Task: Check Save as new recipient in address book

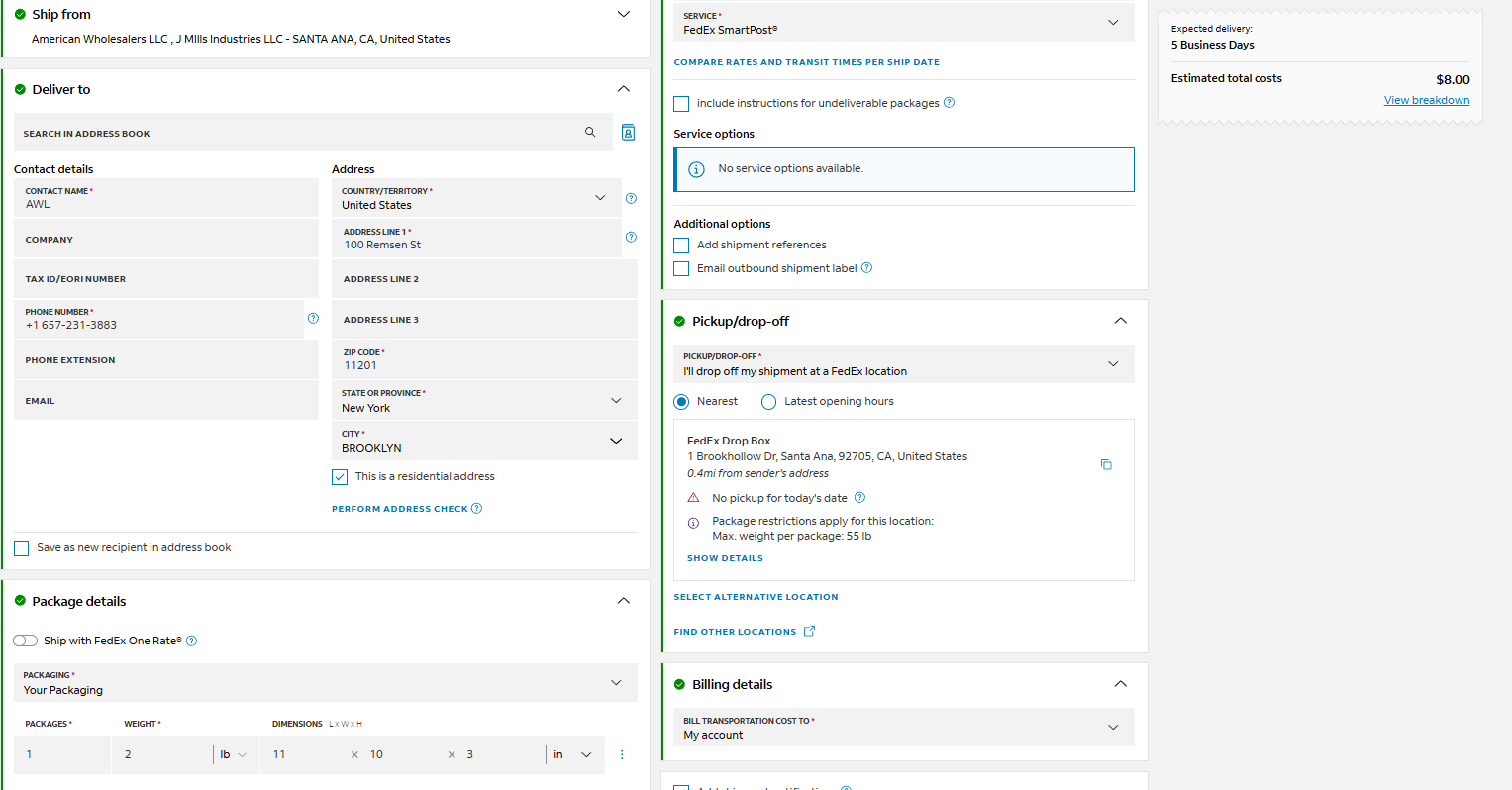Action: tap(21, 548)
